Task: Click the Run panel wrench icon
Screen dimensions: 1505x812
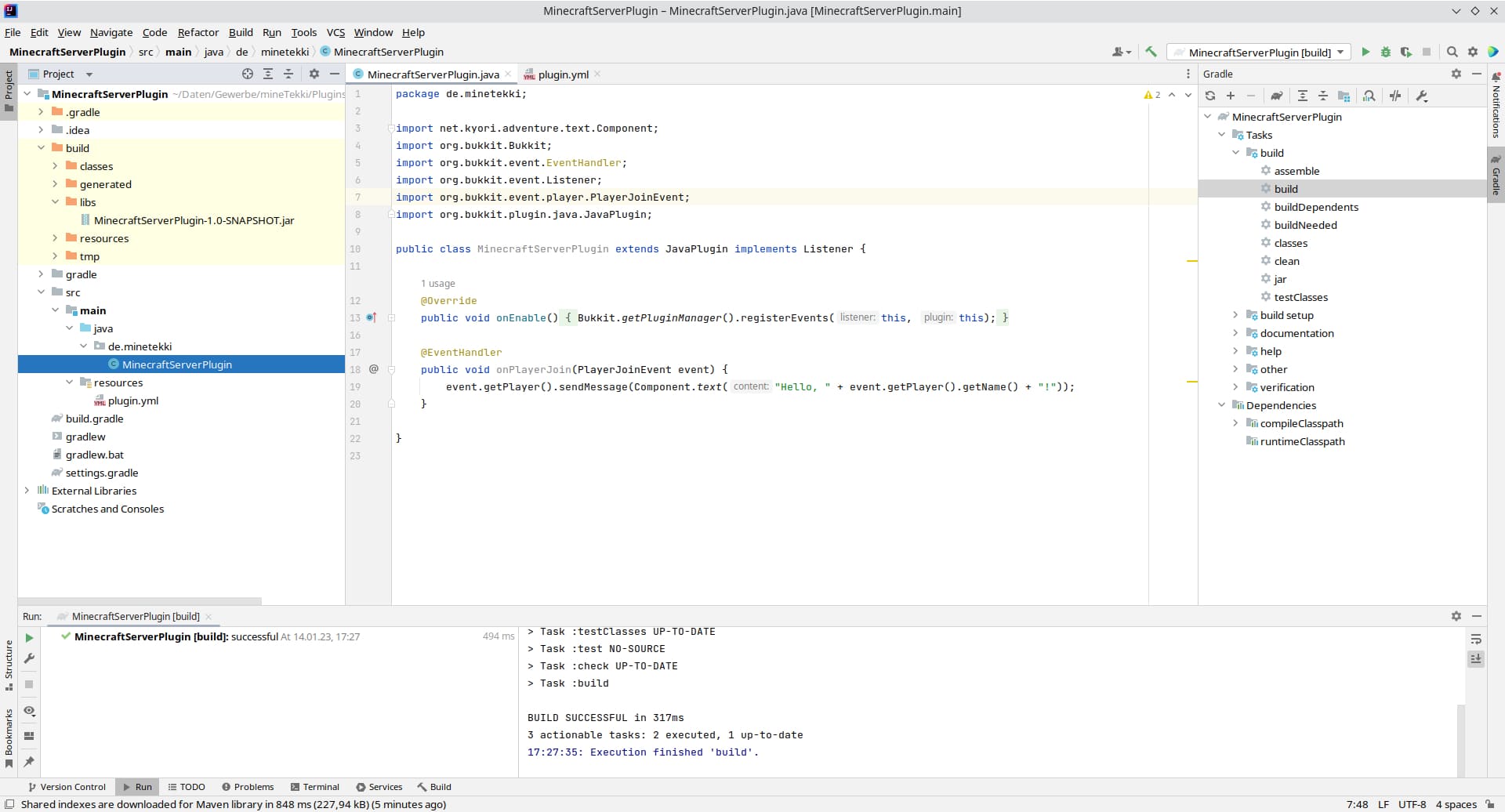Action: click(x=29, y=658)
